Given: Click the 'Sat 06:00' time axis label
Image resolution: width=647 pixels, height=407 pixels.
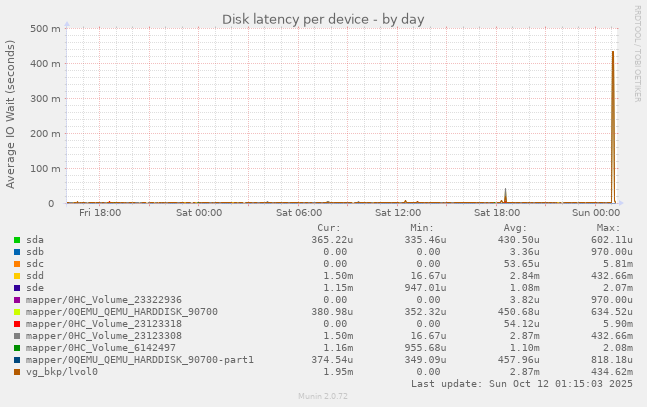Looking at the screenshot, I should pyautogui.click(x=299, y=212).
